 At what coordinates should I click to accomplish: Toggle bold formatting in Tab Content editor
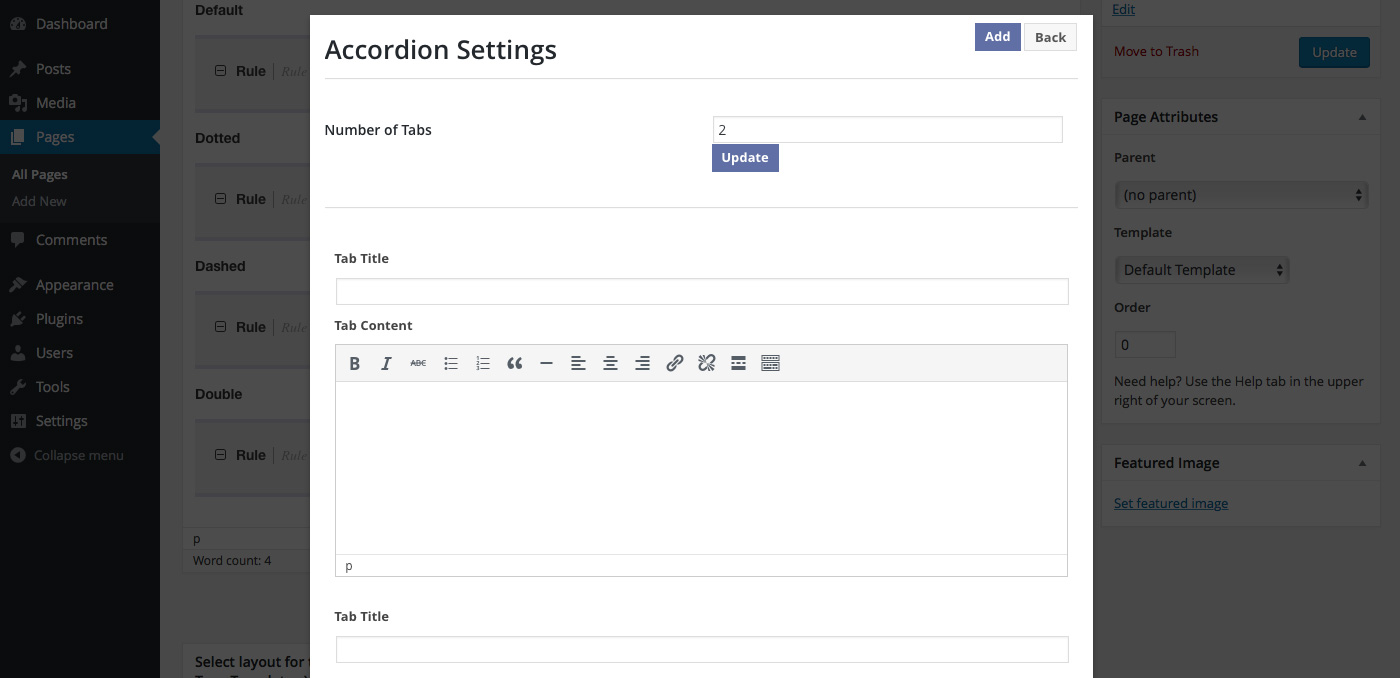click(x=354, y=364)
